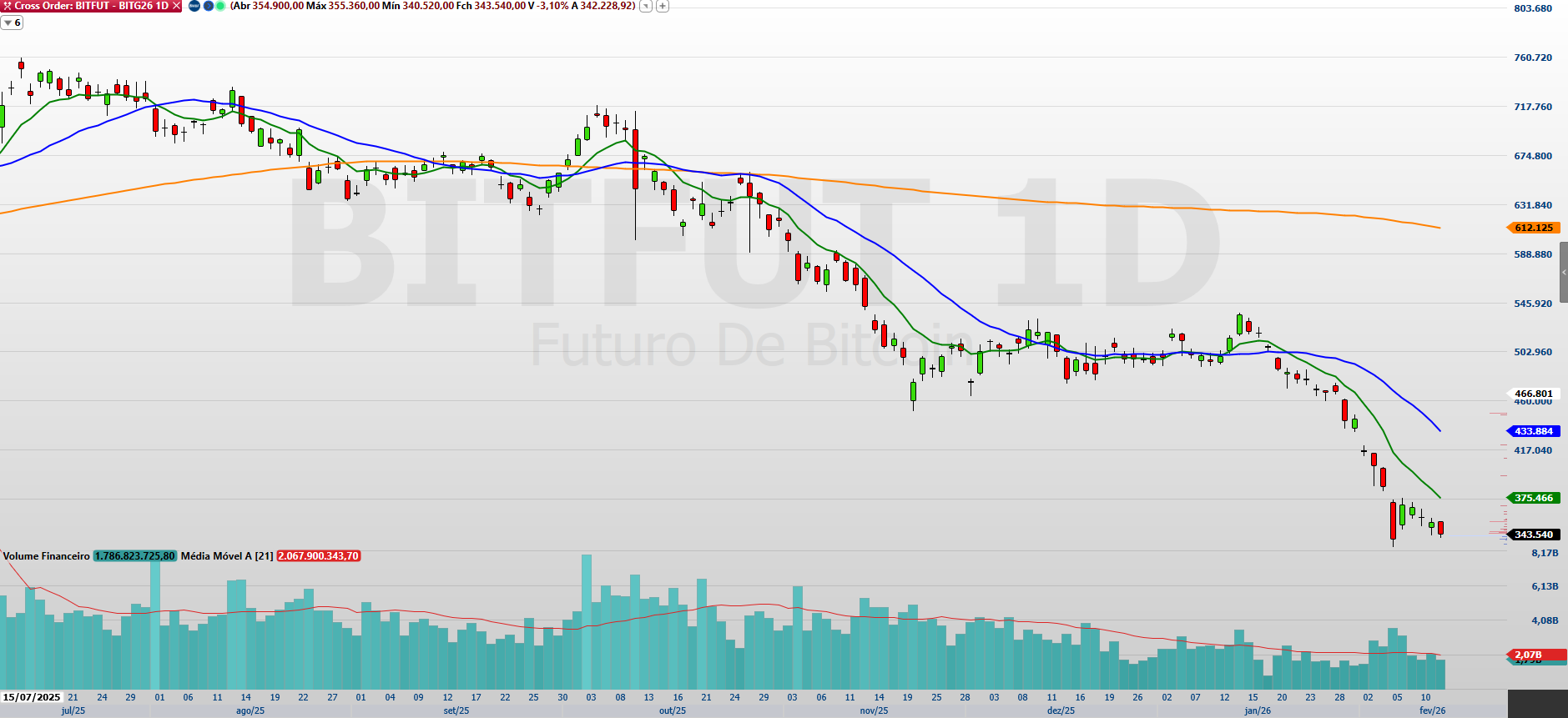Open the small arrow menu beside the plus button
Screen dimensions: 1568x718
pyautogui.click(x=646, y=6)
